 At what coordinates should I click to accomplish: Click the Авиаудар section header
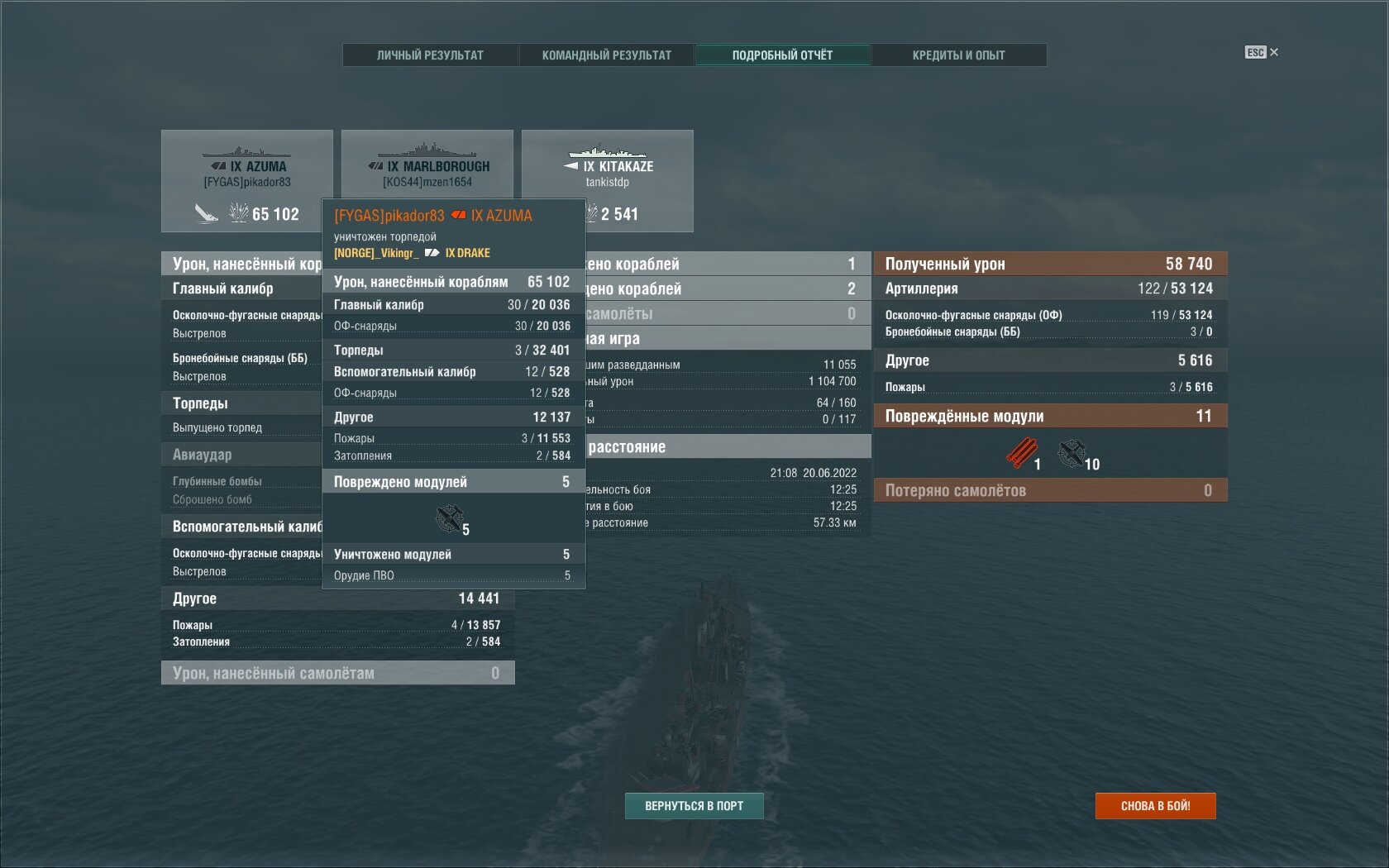[x=241, y=455]
